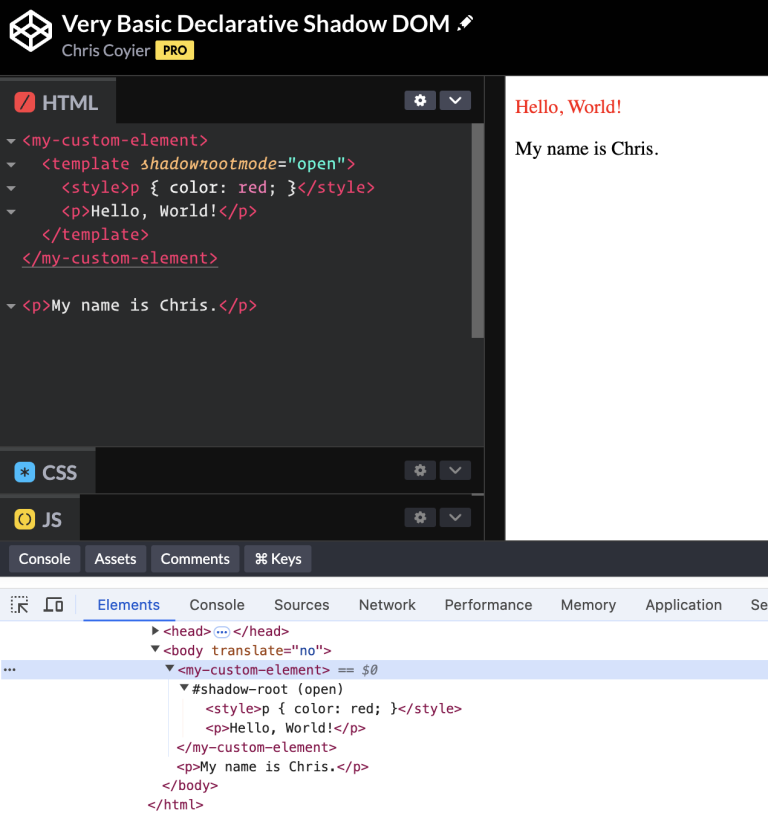Collapse the #shadow-root (open) node
The image size is (768, 816).
tap(184, 689)
